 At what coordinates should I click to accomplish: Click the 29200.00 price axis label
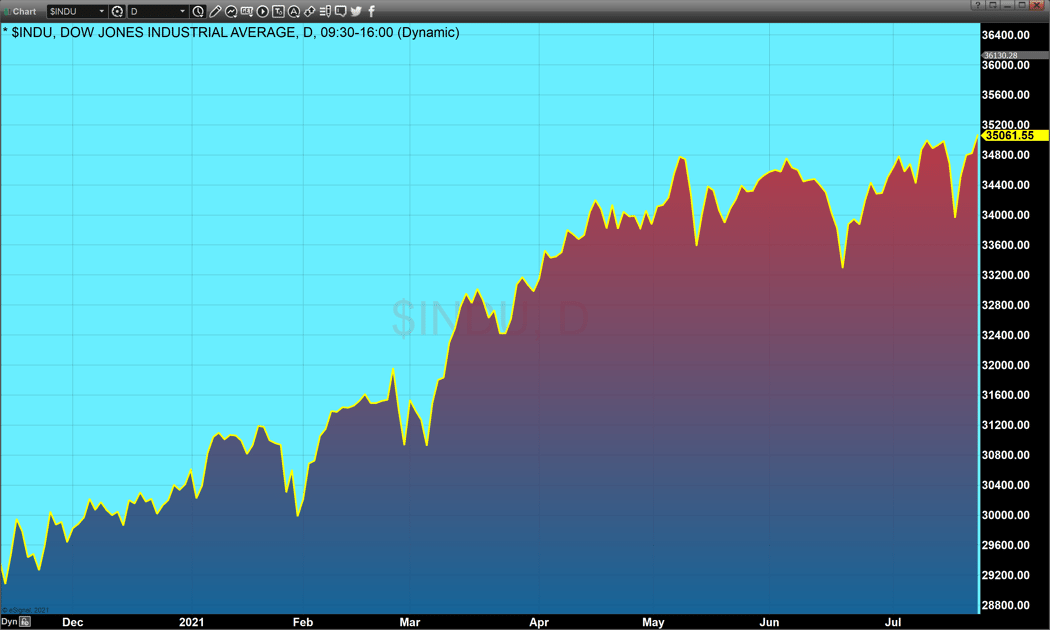coord(1005,575)
